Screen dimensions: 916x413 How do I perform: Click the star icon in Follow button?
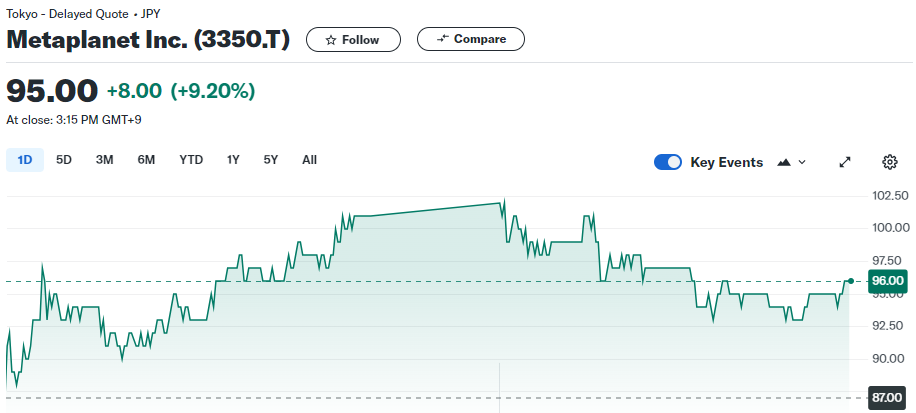click(330, 40)
